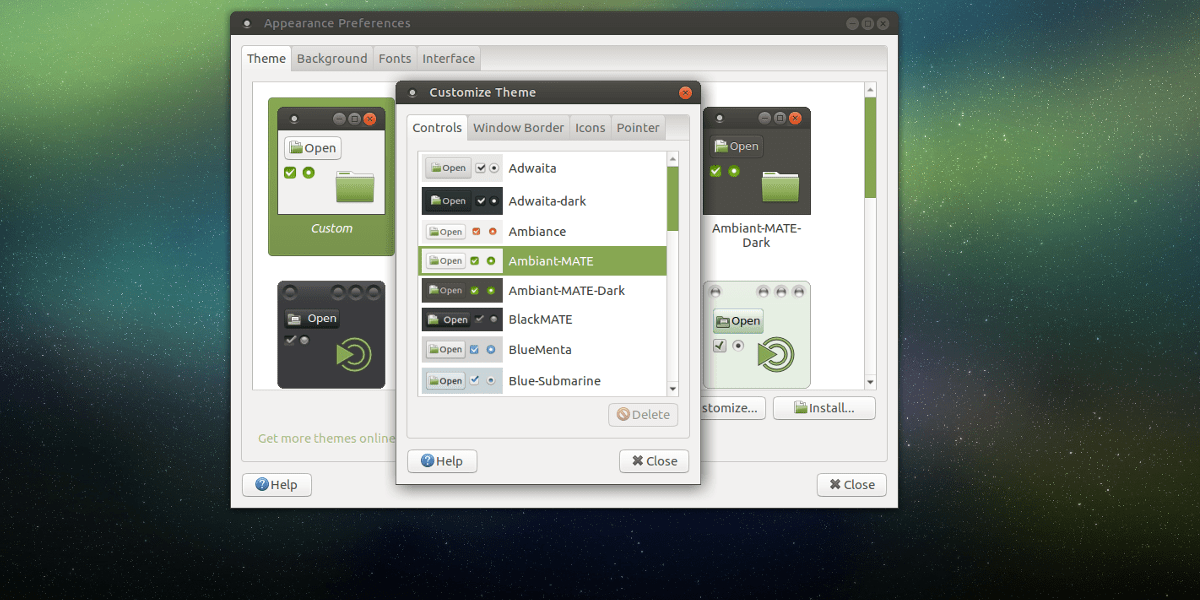Image resolution: width=1200 pixels, height=600 pixels.
Task: Click the Install... button
Action: [x=824, y=408]
